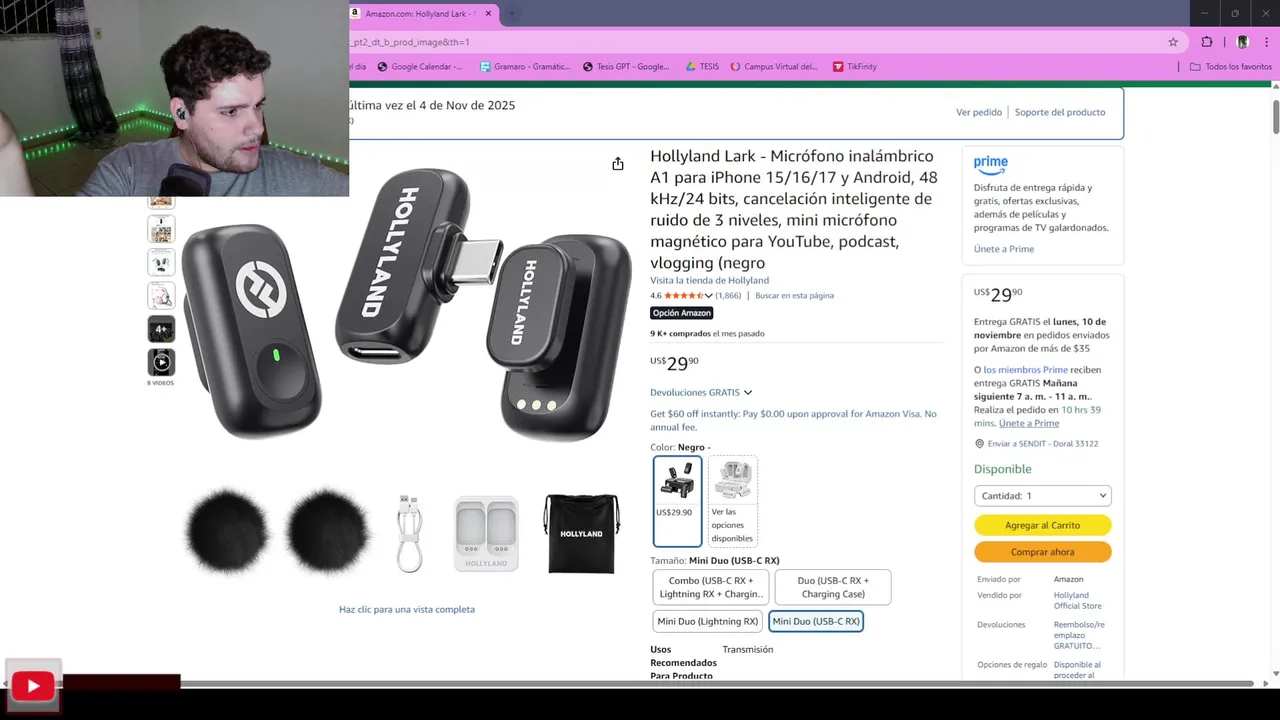Image resolution: width=1280 pixels, height=720 pixels.
Task: Click the first Únete a Prime link in the Prime panel
Action: pos(1004,249)
